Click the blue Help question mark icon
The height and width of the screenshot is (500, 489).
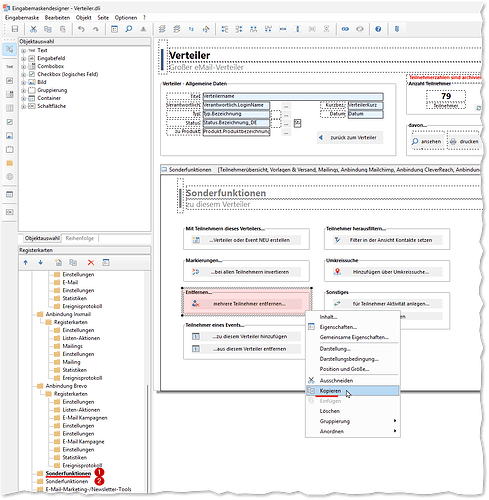click(378, 29)
